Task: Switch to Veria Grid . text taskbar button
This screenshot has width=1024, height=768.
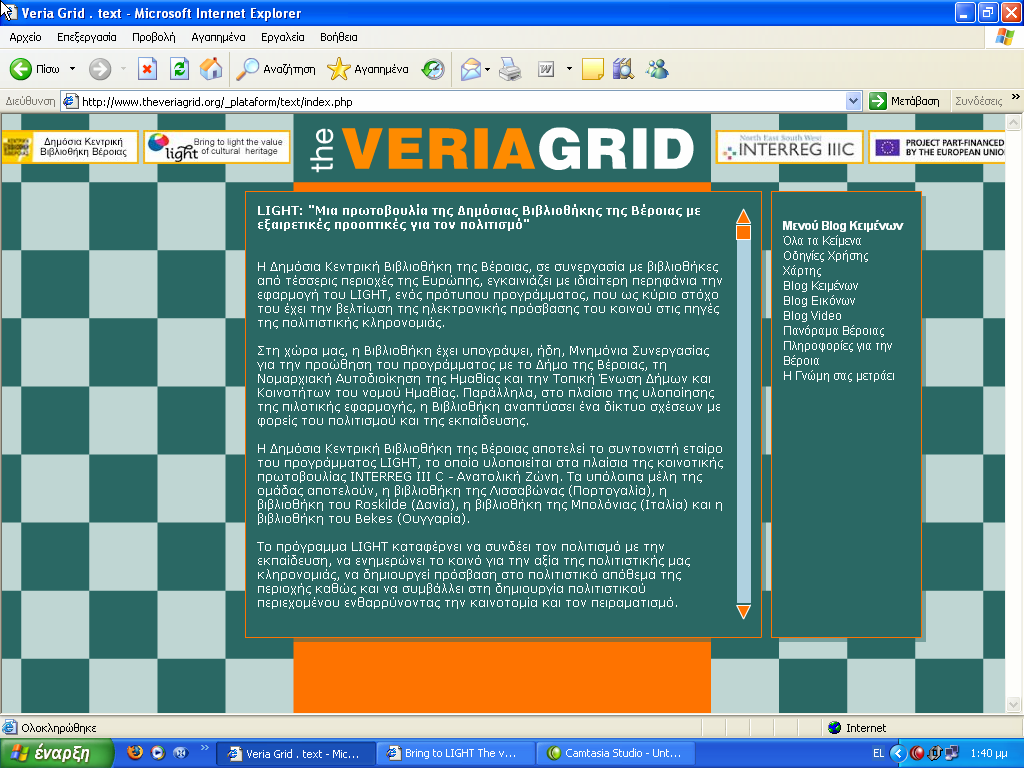Action: click(x=295, y=754)
